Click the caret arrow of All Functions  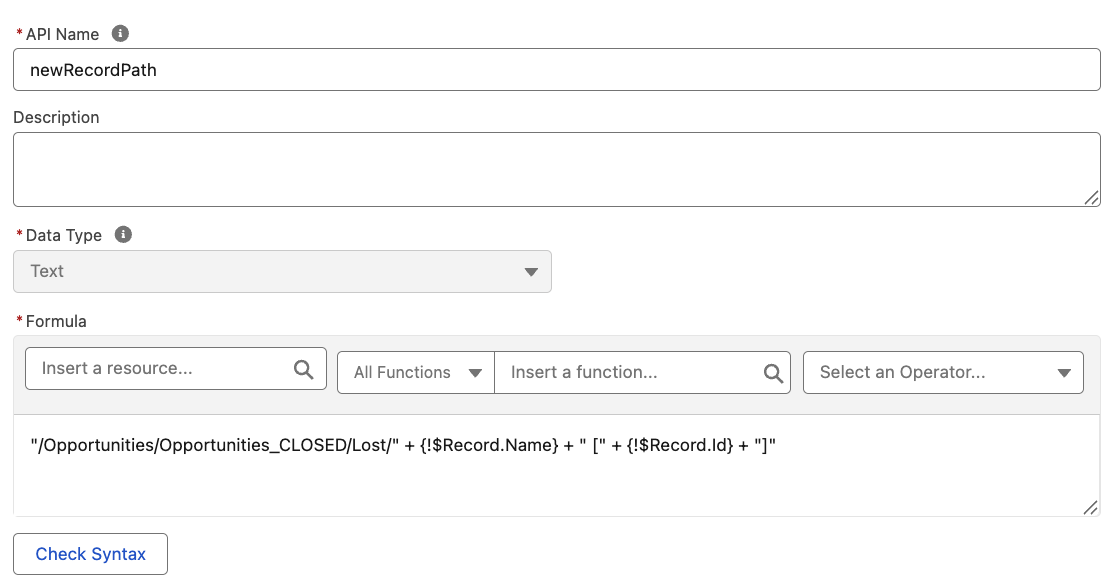coord(476,373)
